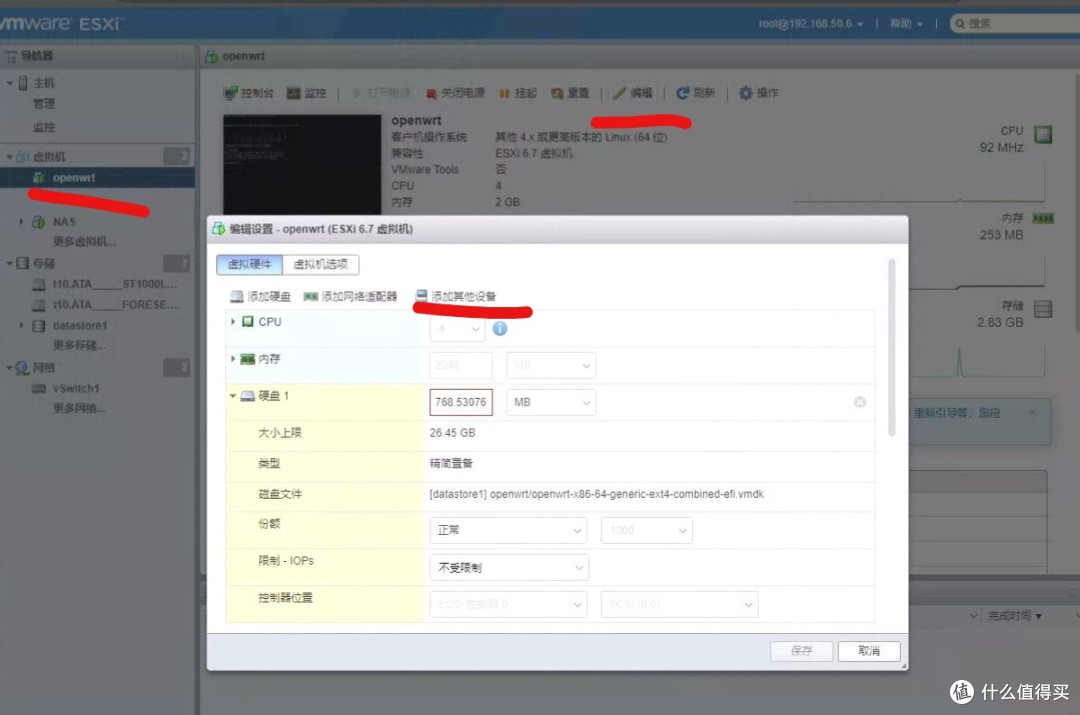Select NAS in navigator tree
The height and width of the screenshot is (715, 1080).
(x=63, y=222)
